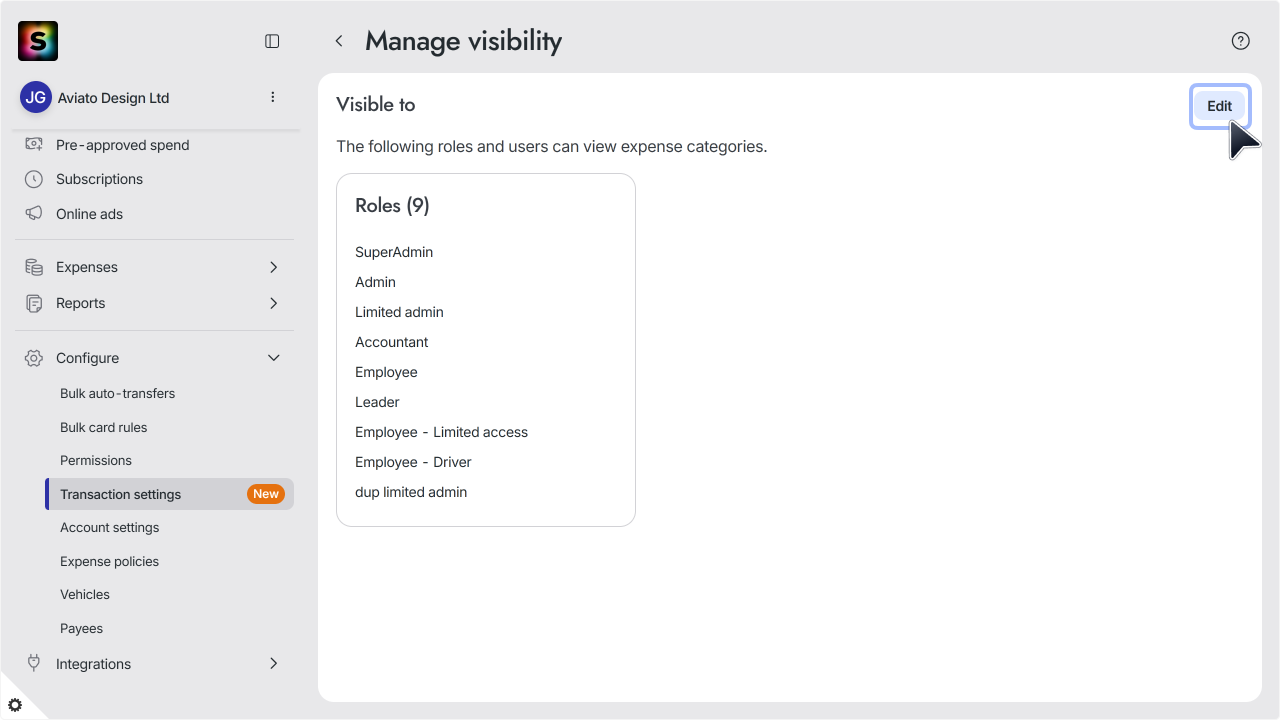This screenshot has width=1280, height=720.
Task: Click the JG account avatar
Action: coord(36,98)
